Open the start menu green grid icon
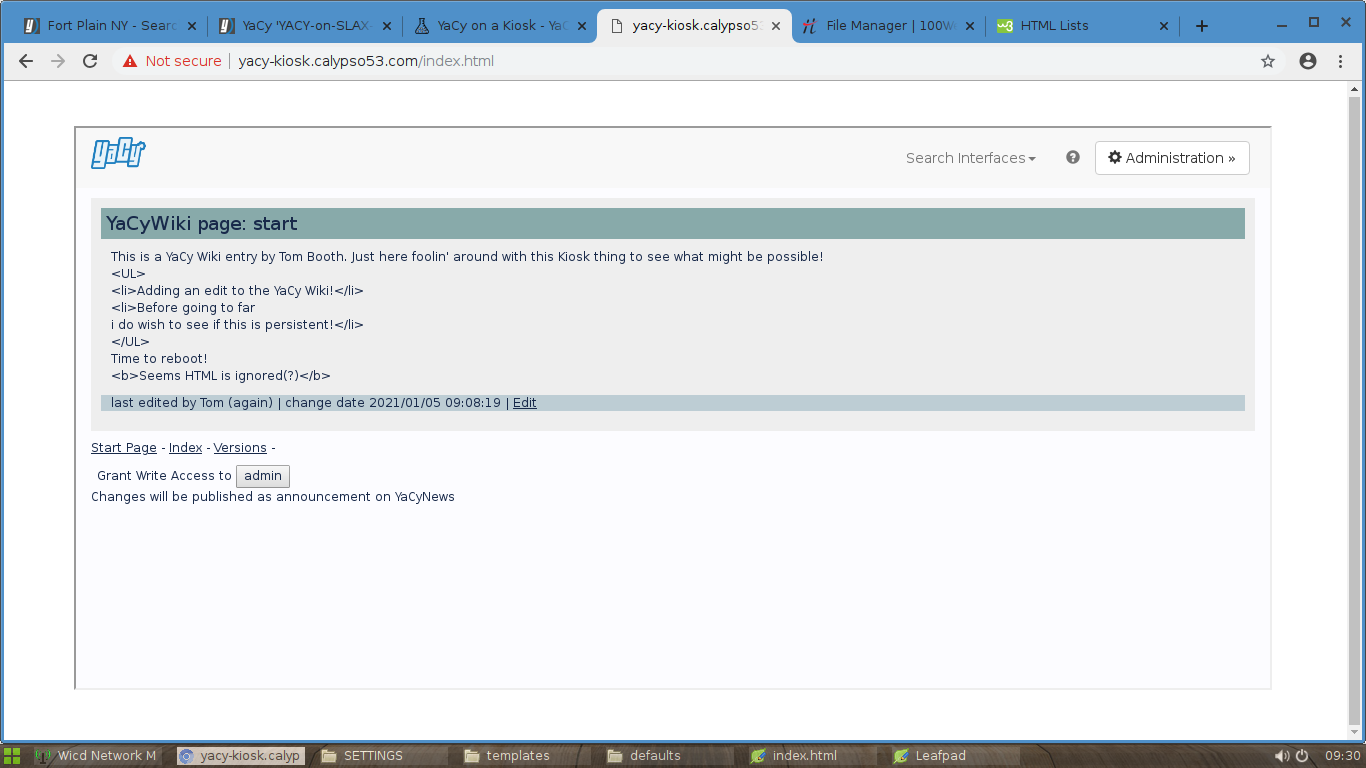Image resolution: width=1366 pixels, height=768 pixels. point(12,756)
